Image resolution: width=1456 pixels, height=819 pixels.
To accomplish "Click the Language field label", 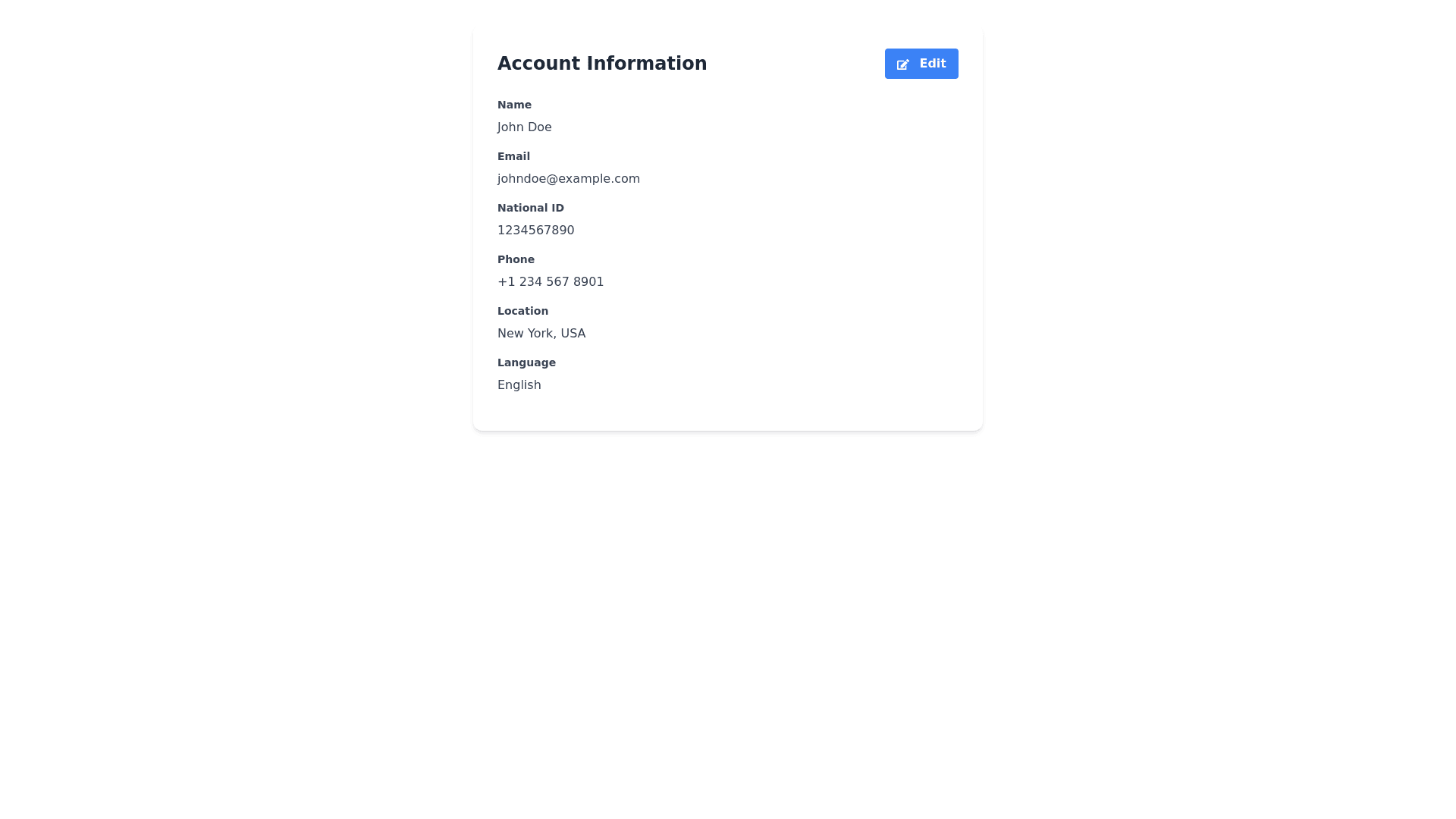I will (x=526, y=362).
